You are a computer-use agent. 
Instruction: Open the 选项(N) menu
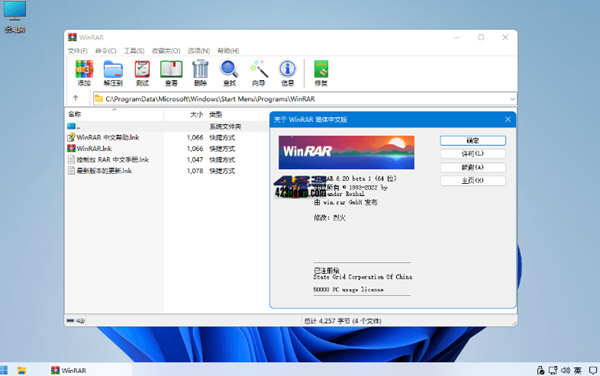click(x=199, y=50)
